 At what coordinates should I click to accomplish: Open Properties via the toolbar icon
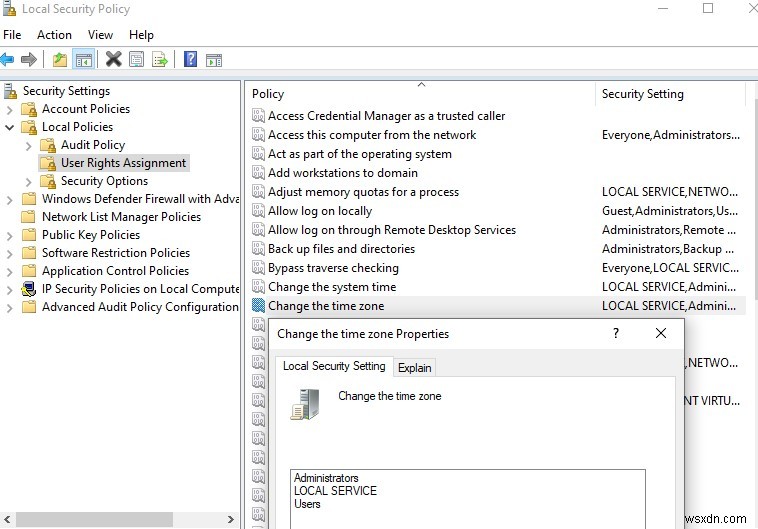tap(137, 60)
